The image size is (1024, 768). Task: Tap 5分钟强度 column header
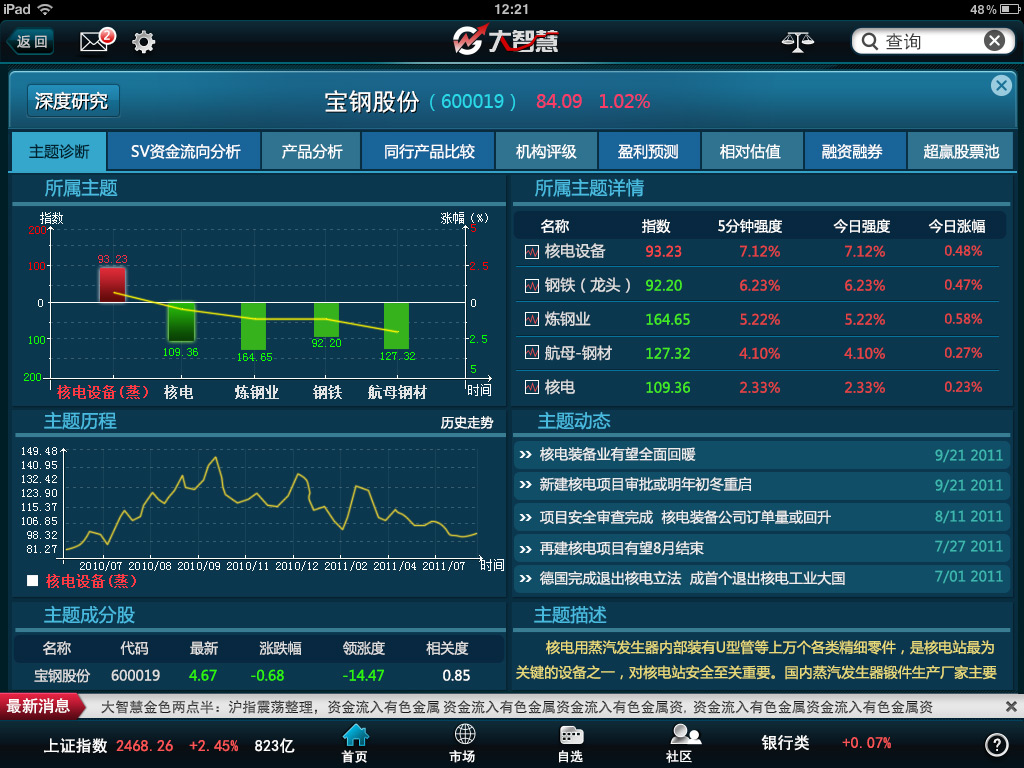[x=750, y=227]
